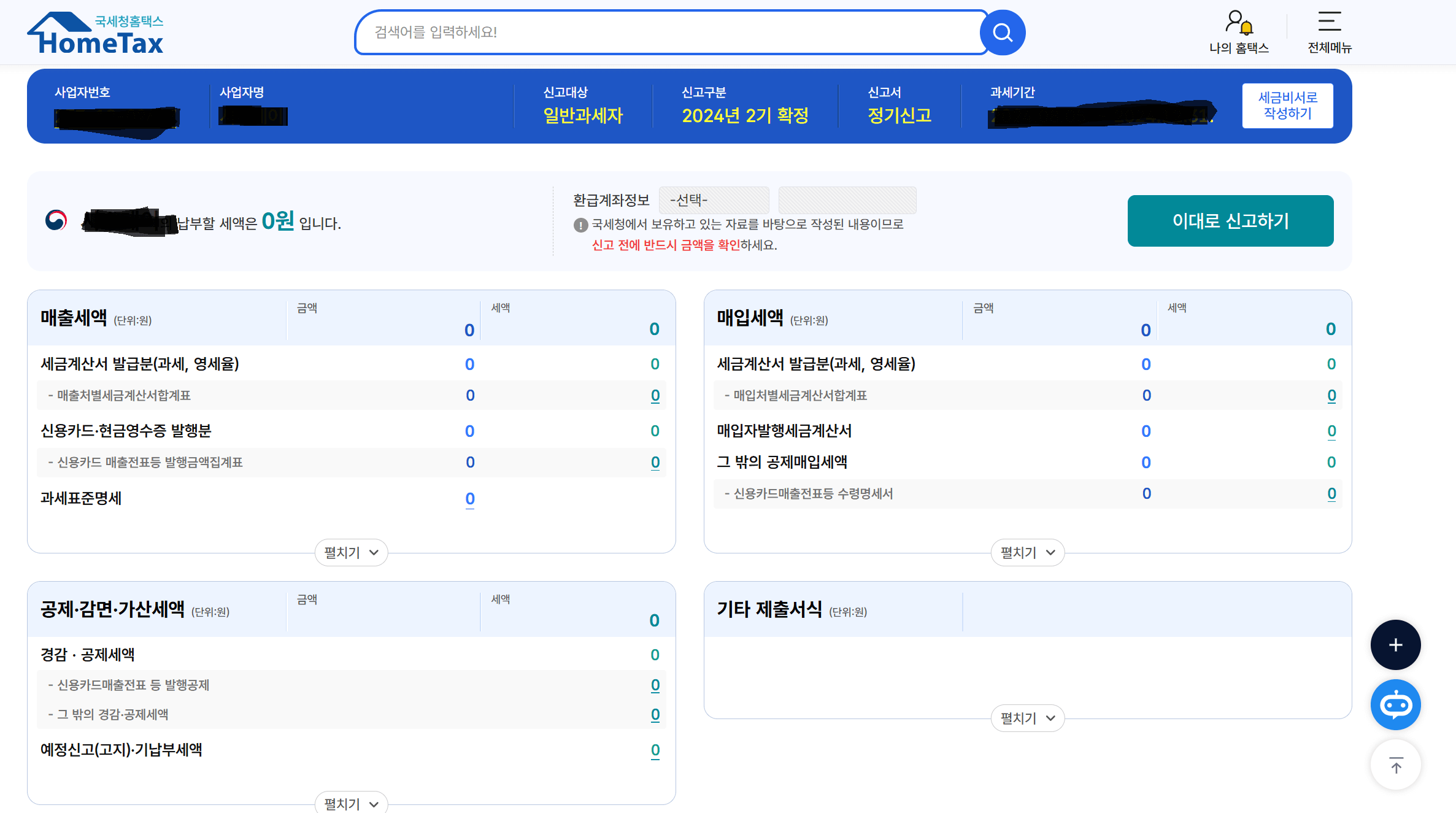Click the search input field
The width and height of the screenshot is (1456, 813).
pyautogui.click(x=669, y=33)
